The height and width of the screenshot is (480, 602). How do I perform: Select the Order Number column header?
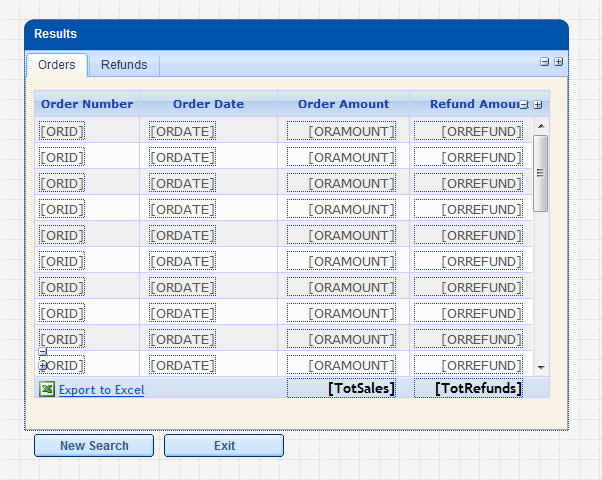point(87,104)
